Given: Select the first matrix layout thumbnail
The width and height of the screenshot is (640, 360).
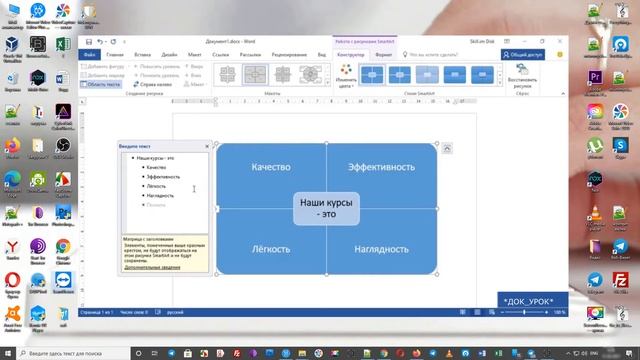Looking at the screenshot, I should (227, 75).
